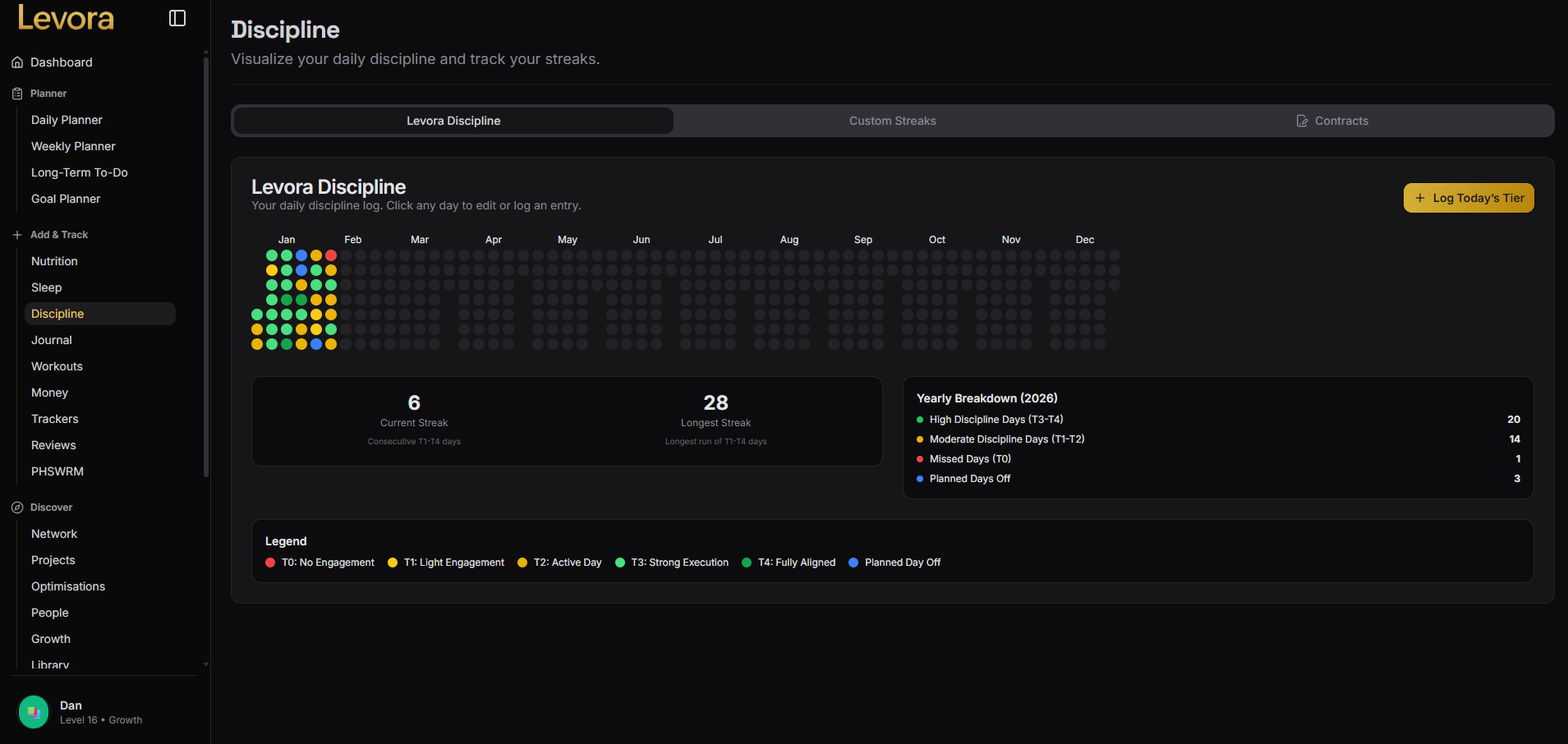Click the sidebar scrollbar thumb
This screenshot has height=744, width=1568.
click(x=205, y=263)
